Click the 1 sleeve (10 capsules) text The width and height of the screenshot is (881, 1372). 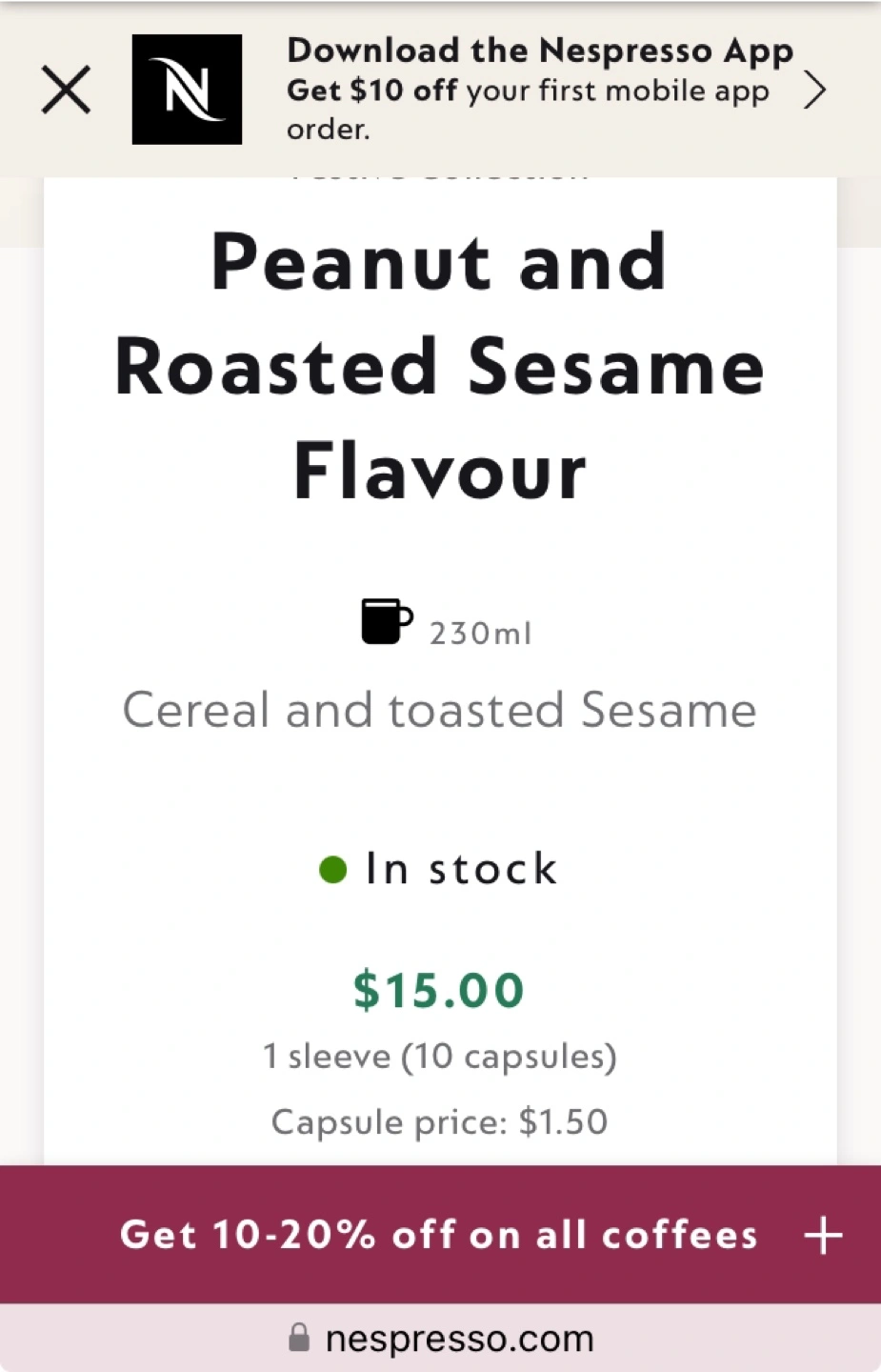pos(439,1057)
